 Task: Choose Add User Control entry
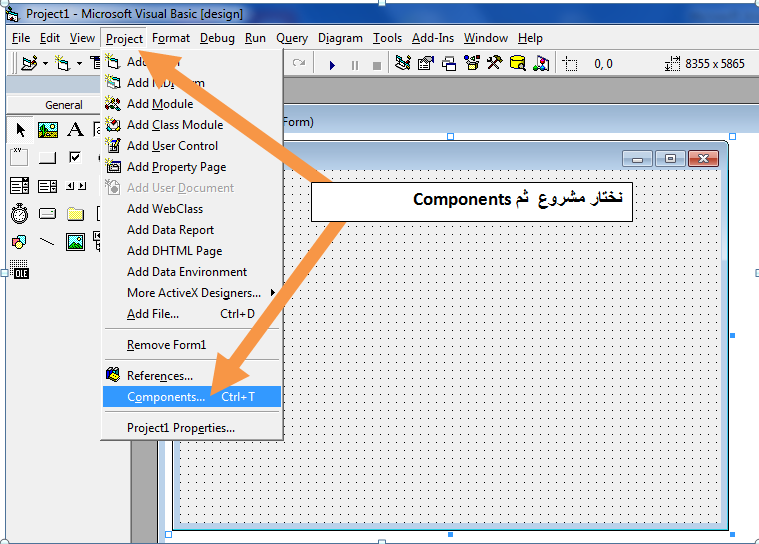pos(193,146)
